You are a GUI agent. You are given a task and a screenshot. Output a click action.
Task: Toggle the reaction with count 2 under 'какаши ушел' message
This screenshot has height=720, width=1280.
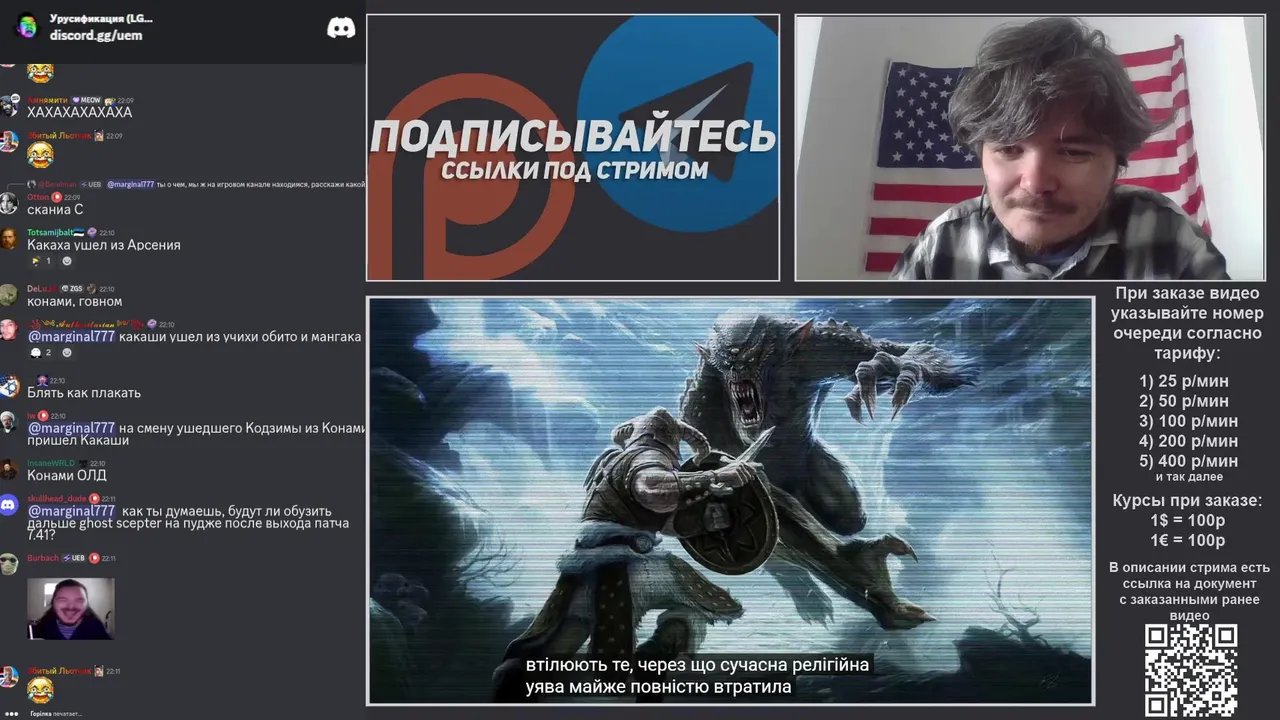pos(41,352)
